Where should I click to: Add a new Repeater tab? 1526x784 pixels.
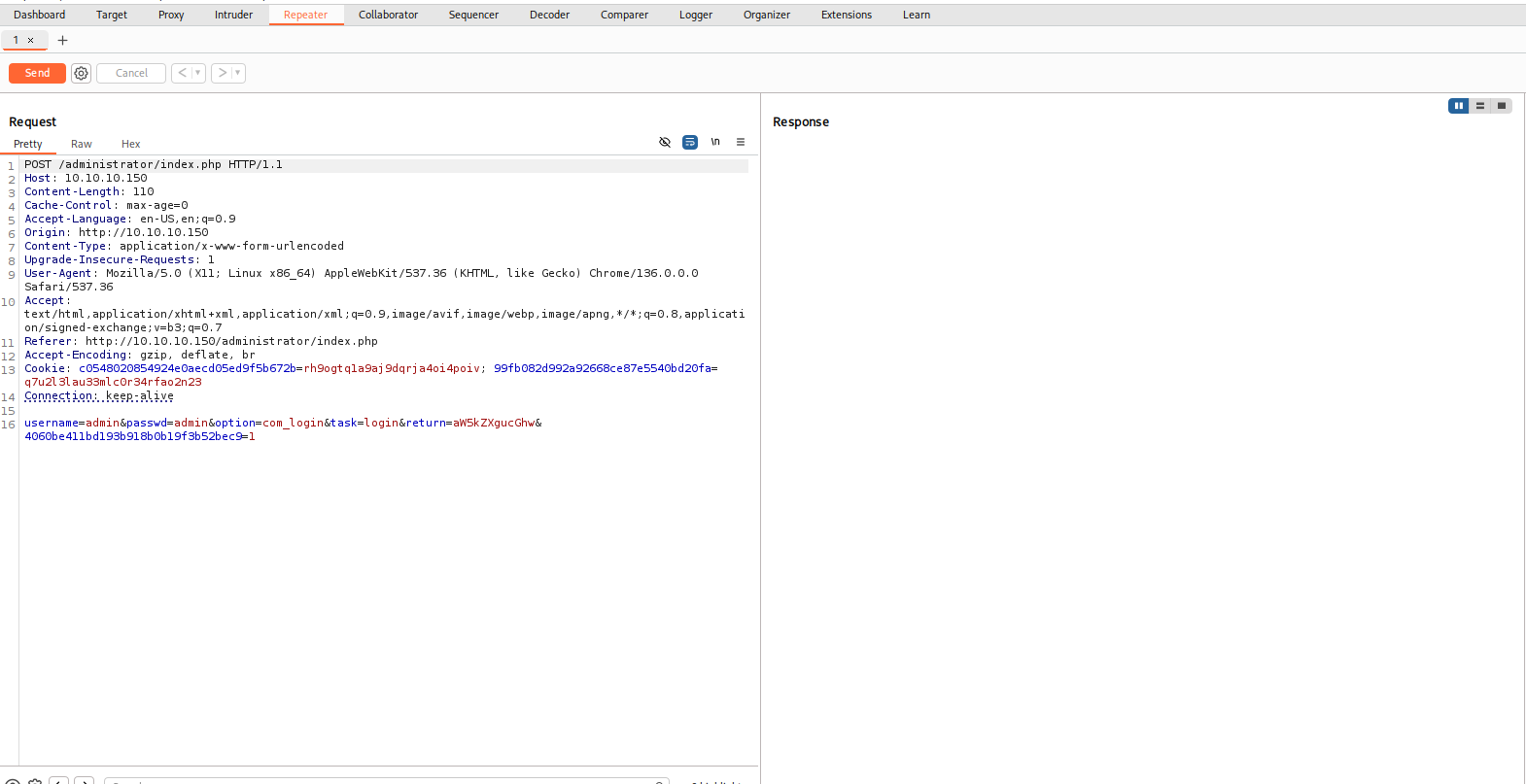(63, 41)
